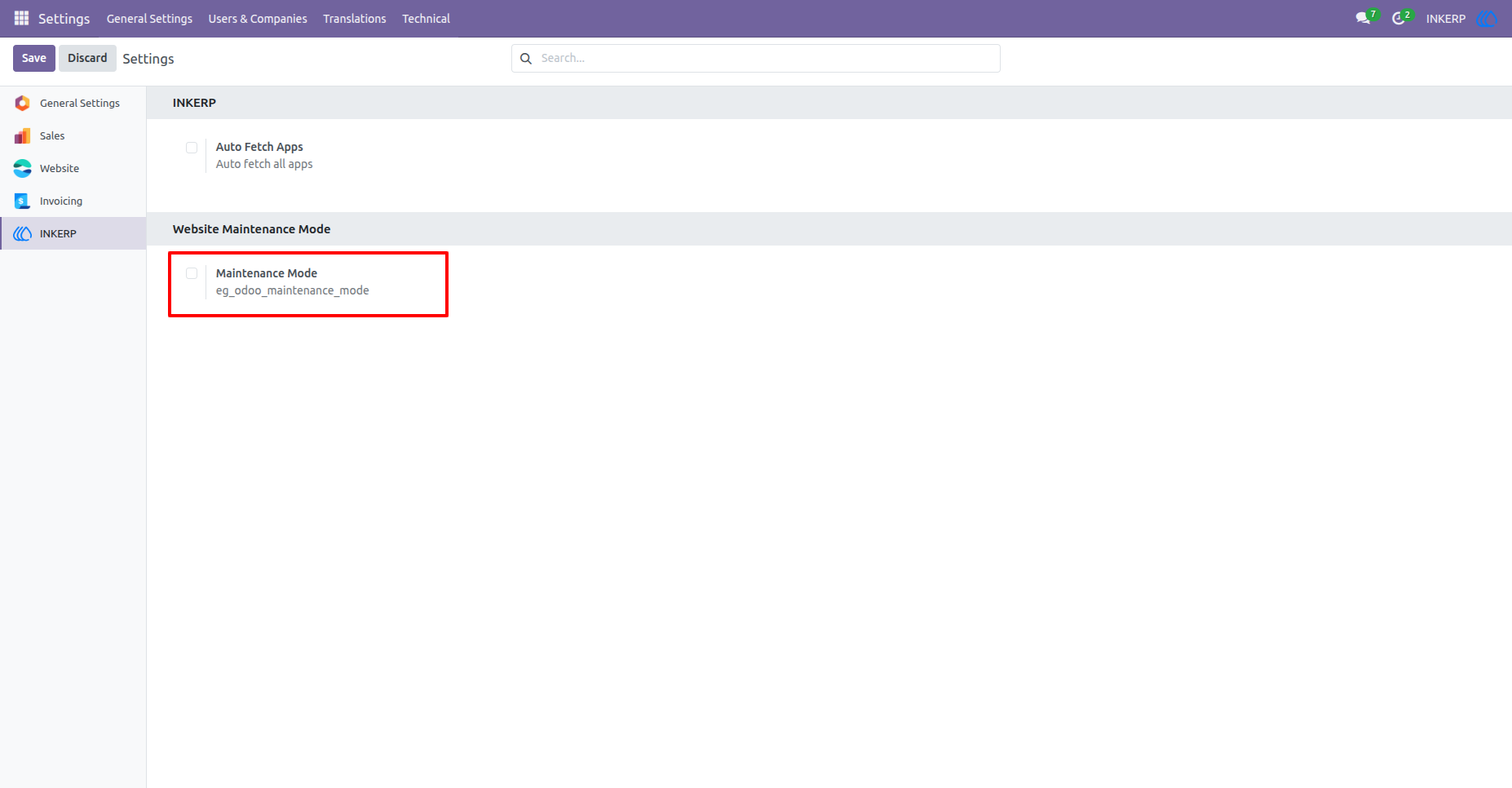Focus the settings Search field
1512x788 pixels.
coord(756,58)
